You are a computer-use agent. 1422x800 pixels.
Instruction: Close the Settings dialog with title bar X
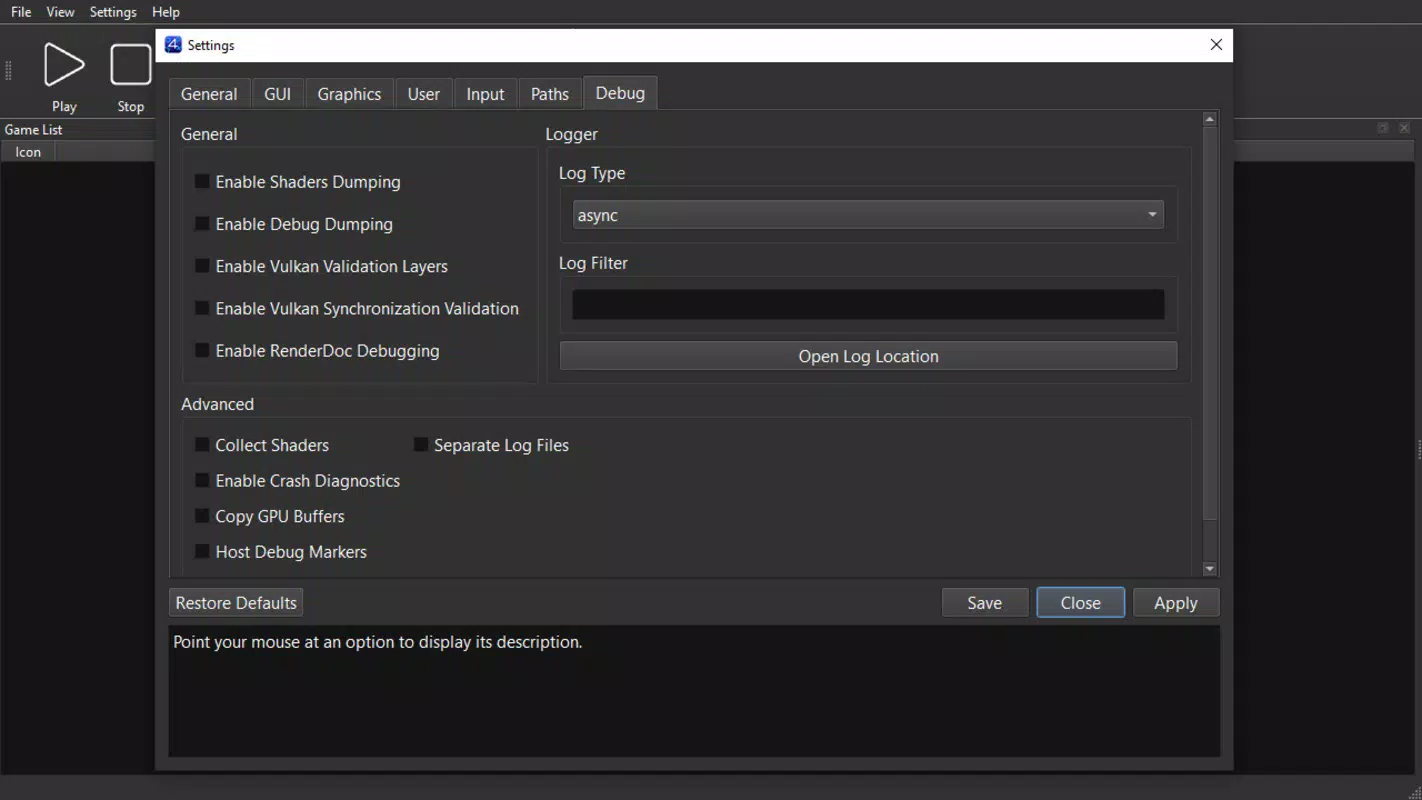click(1216, 45)
